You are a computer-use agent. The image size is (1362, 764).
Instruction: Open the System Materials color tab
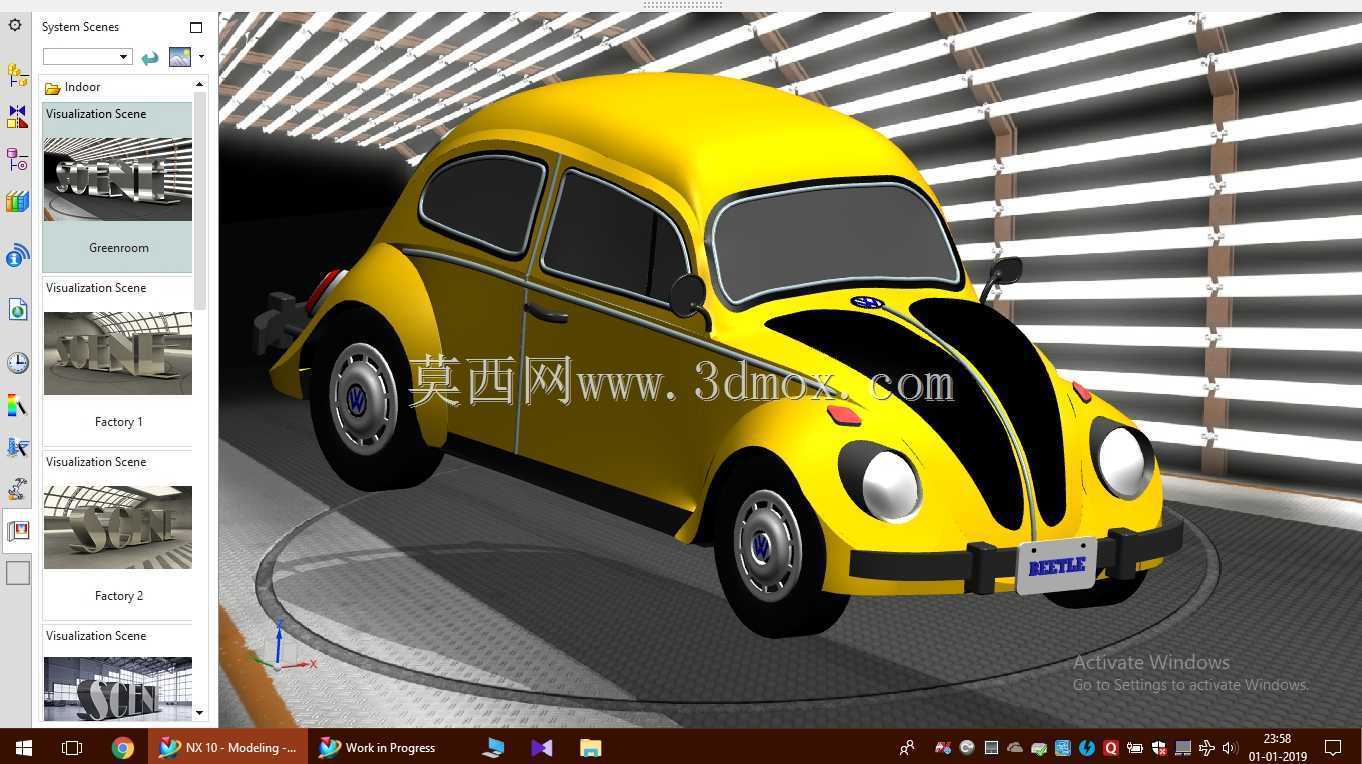17,405
